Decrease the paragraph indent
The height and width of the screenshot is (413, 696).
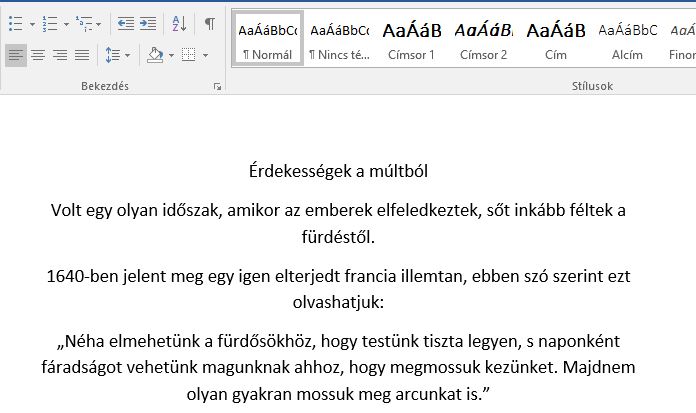pos(126,23)
